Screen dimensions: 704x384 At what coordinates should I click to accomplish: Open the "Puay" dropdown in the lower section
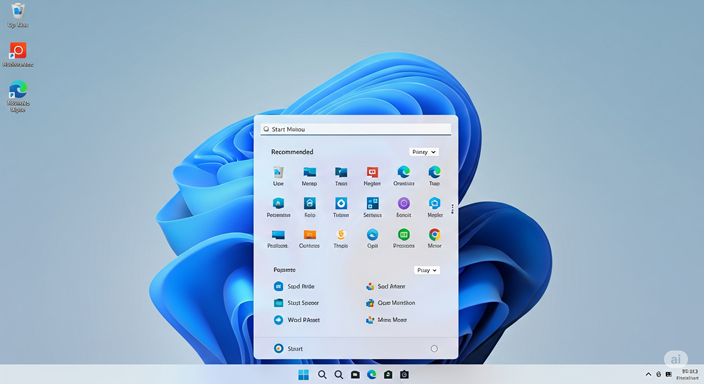click(427, 270)
